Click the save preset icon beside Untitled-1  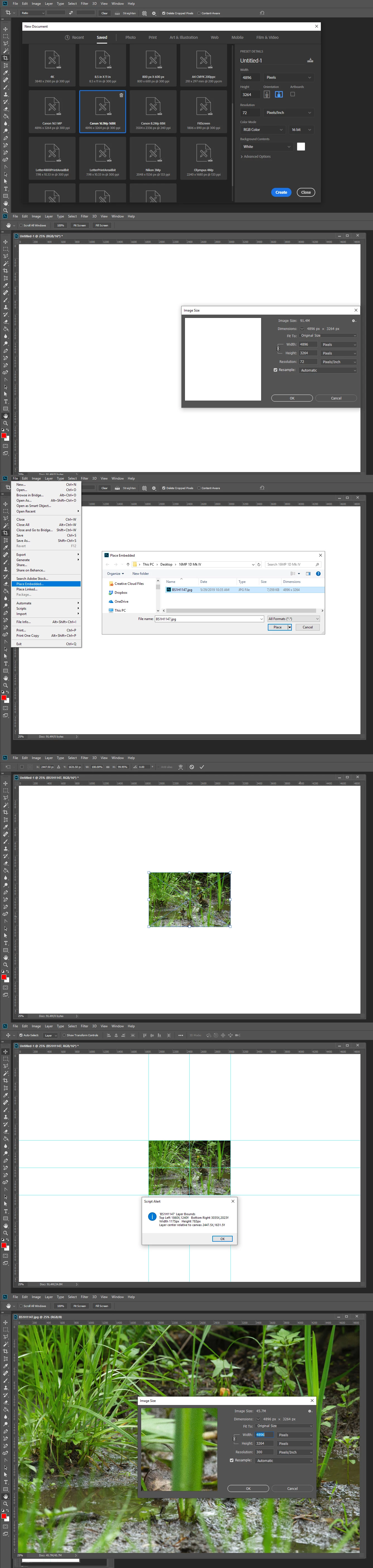coord(310,60)
